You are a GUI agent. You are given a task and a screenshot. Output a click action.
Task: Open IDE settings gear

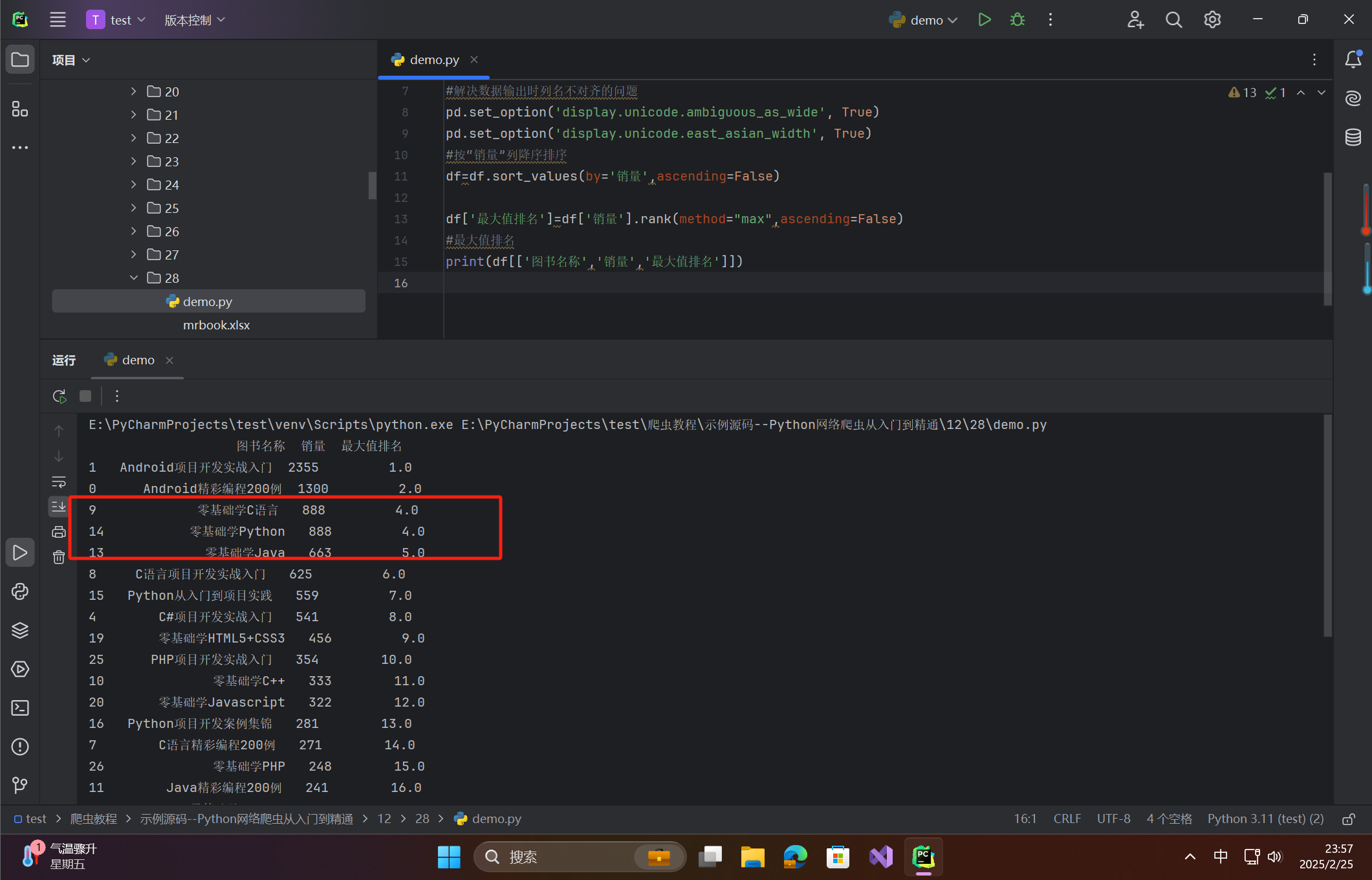(x=1213, y=19)
